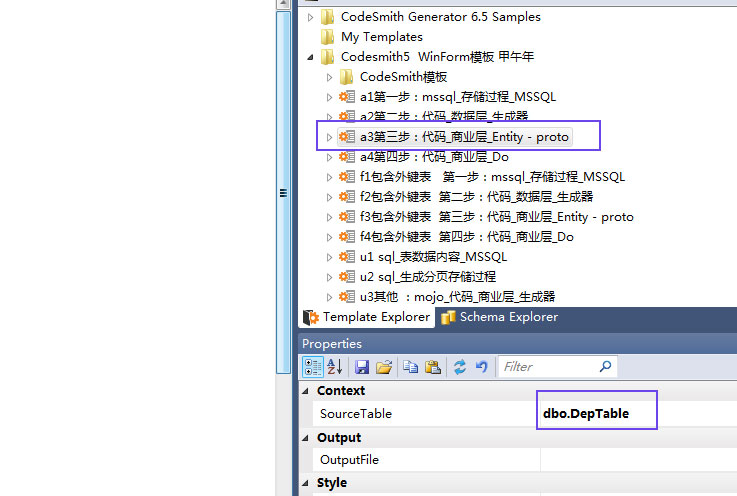Click the template icon beside f2包含外键表
Screen dimensions: 737x496
pyautogui.click(x=347, y=197)
